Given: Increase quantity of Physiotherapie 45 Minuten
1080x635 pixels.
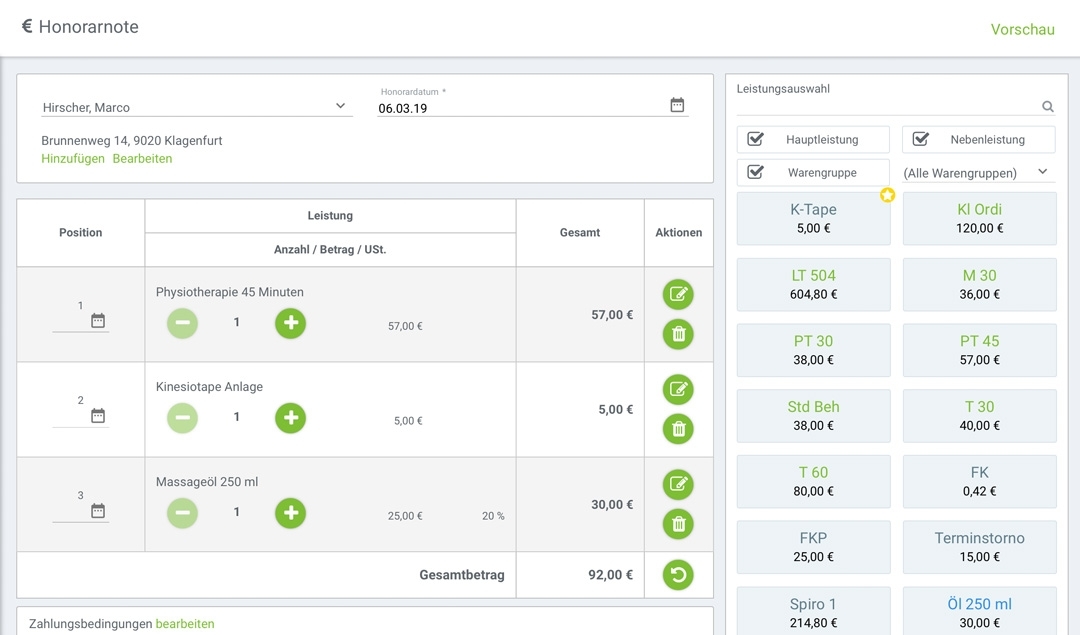Looking at the screenshot, I should (290, 323).
